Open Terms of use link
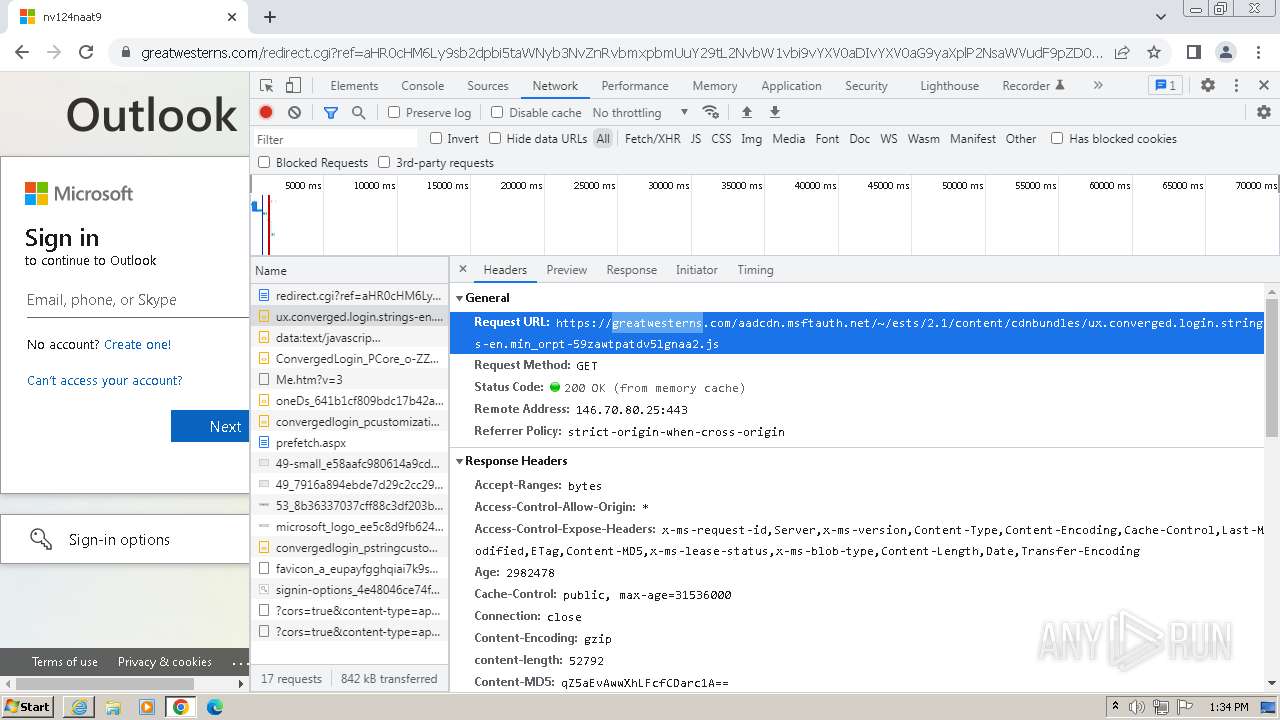Viewport: 1280px width, 720px height. pyautogui.click(x=65, y=662)
